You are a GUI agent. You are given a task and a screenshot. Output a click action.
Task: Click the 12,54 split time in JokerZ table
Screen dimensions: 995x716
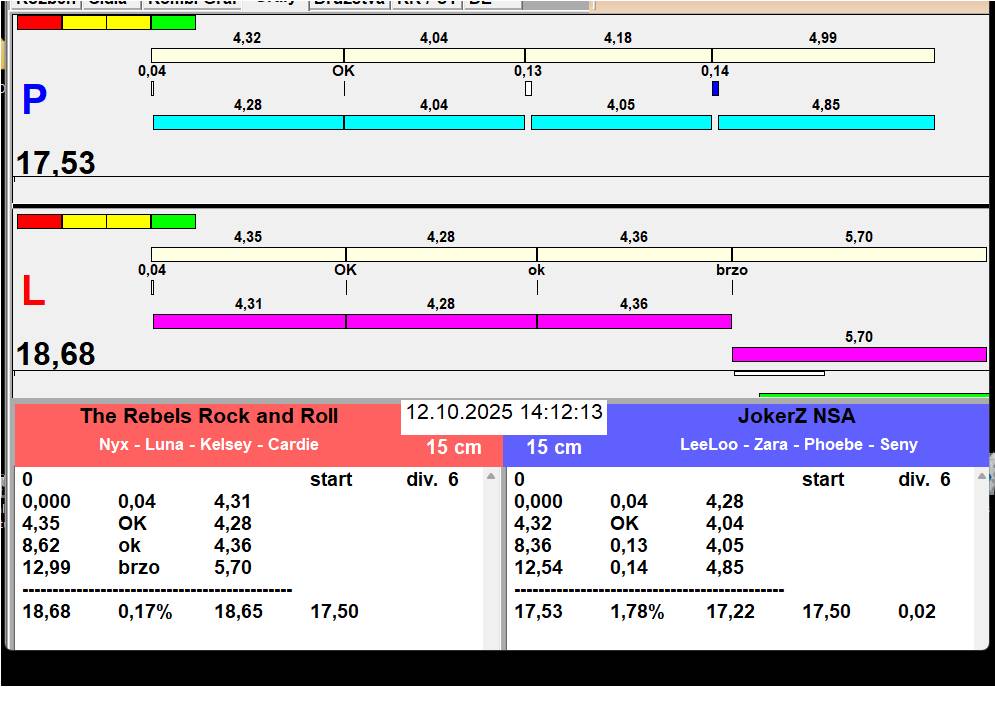click(538, 567)
